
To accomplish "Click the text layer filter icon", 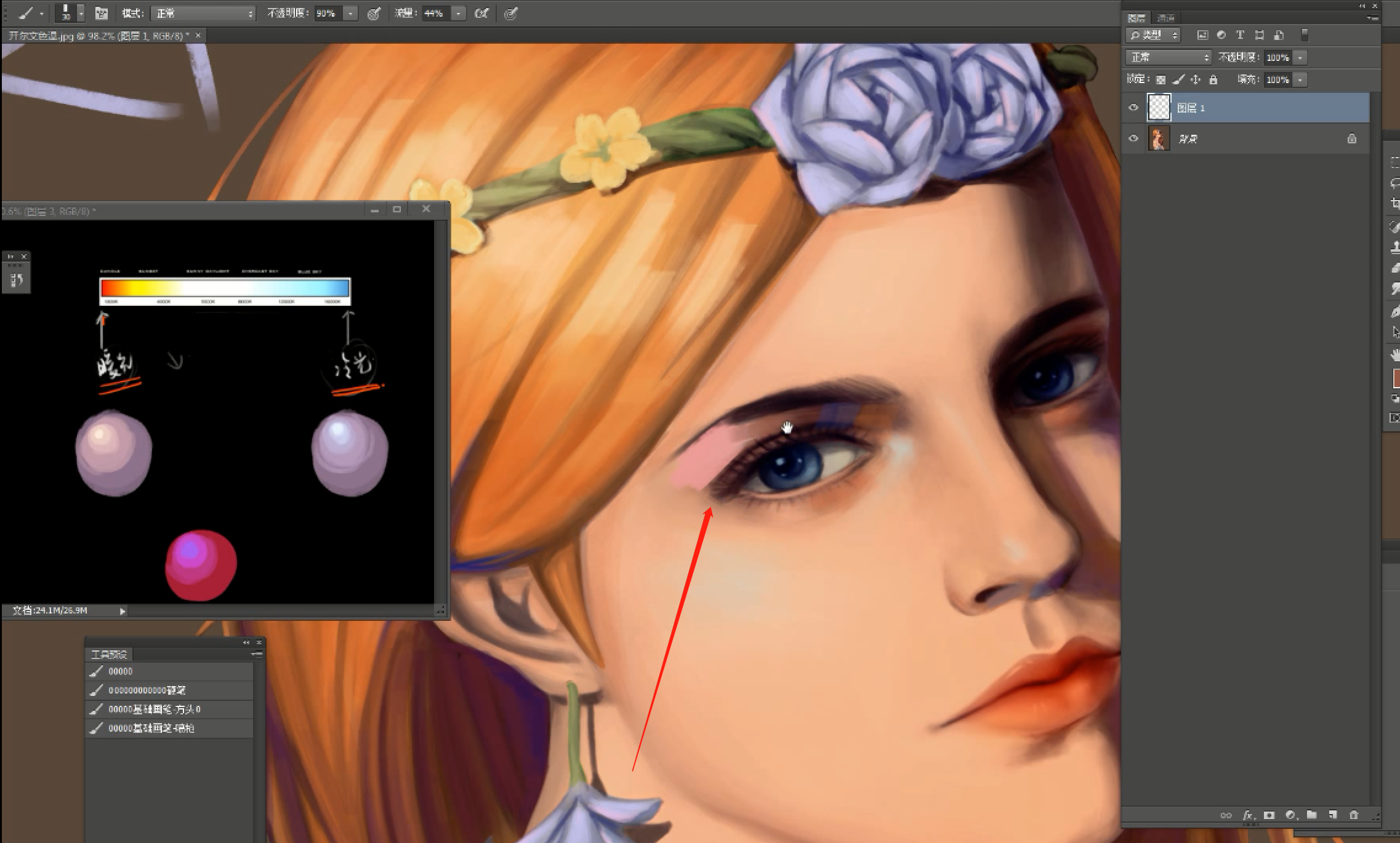I will point(1240,35).
